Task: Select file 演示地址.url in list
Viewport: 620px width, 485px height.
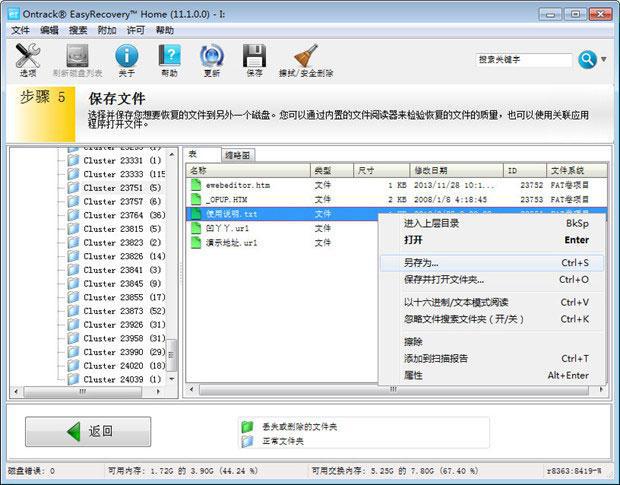Action: click(282, 243)
